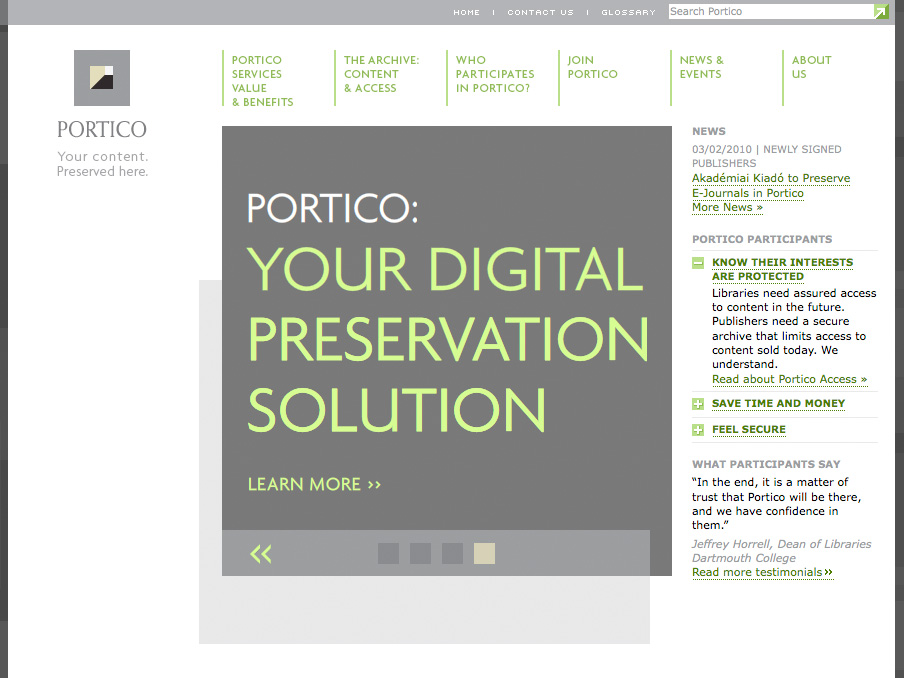Screen dimensions: 904x678
Task: Click the PORTICO wordmark text under logo
Action: pyautogui.click(x=101, y=130)
